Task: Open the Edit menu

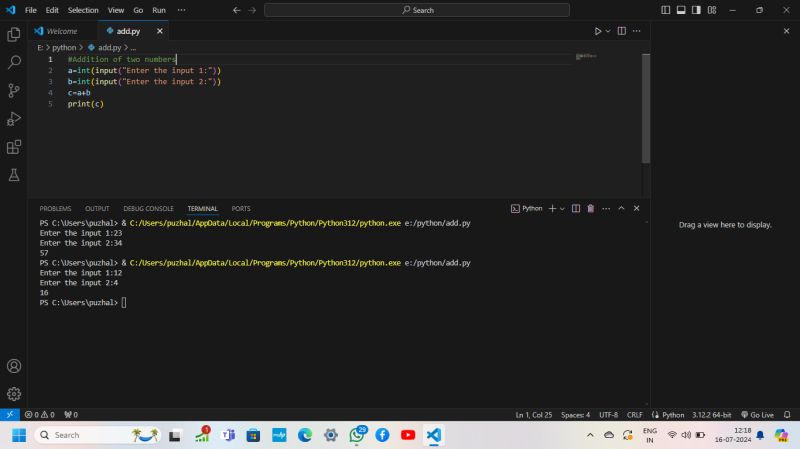Action: 52,10
